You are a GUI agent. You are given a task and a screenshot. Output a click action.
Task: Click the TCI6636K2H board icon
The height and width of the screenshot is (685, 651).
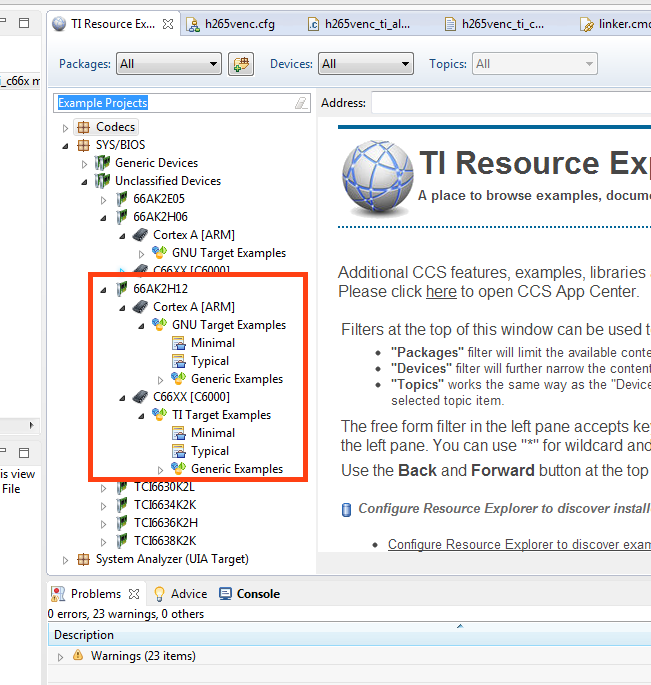pos(121,523)
